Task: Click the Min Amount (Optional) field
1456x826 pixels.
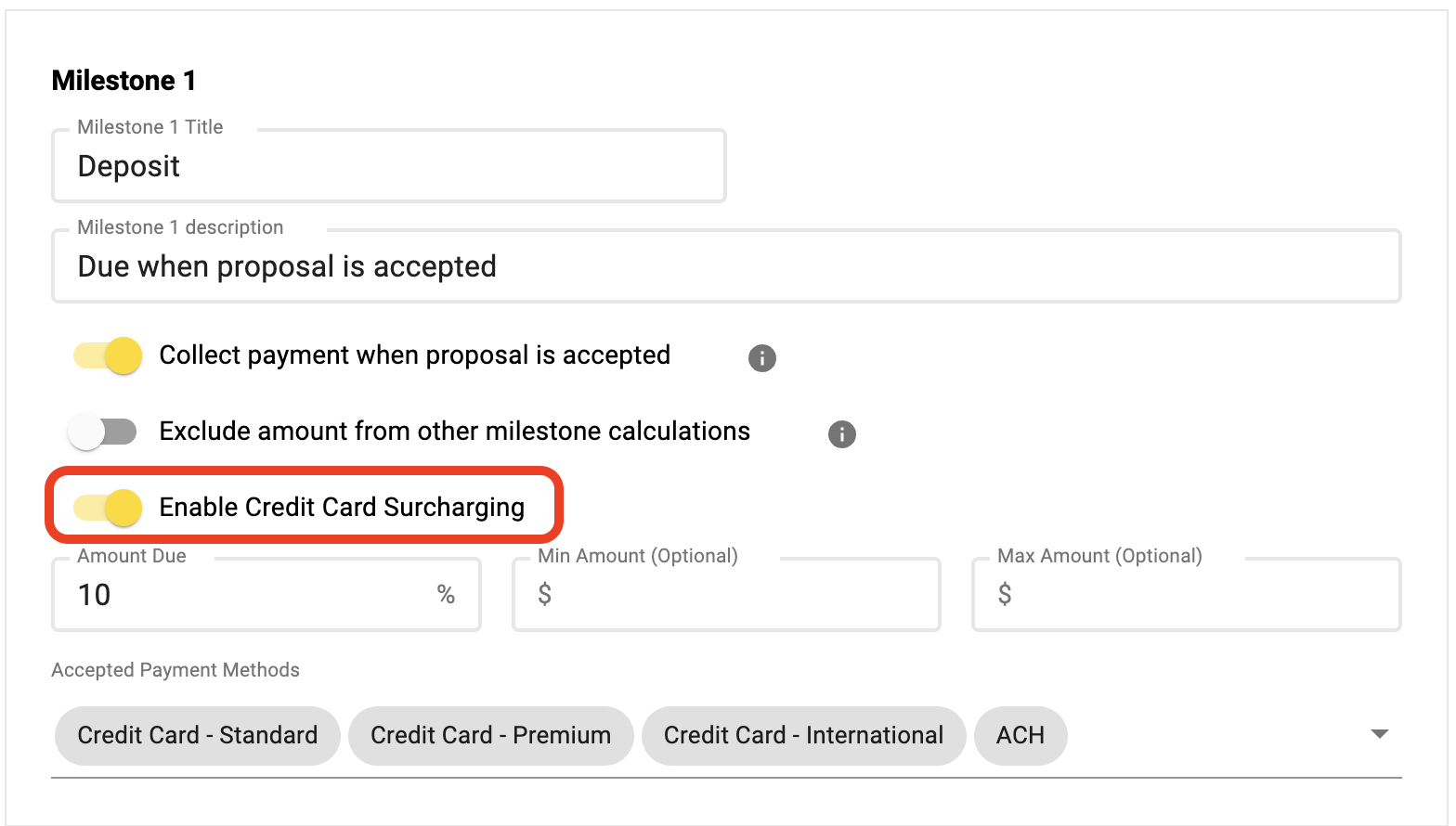Action: [x=726, y=595]
